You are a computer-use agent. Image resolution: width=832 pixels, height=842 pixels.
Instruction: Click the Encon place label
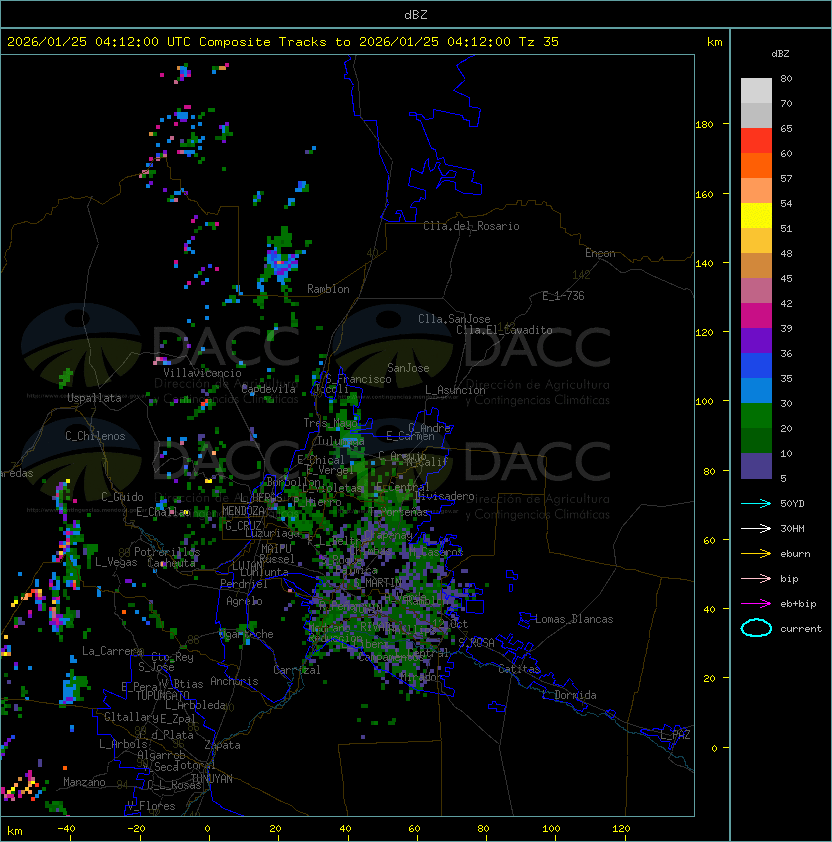(600, 253)
